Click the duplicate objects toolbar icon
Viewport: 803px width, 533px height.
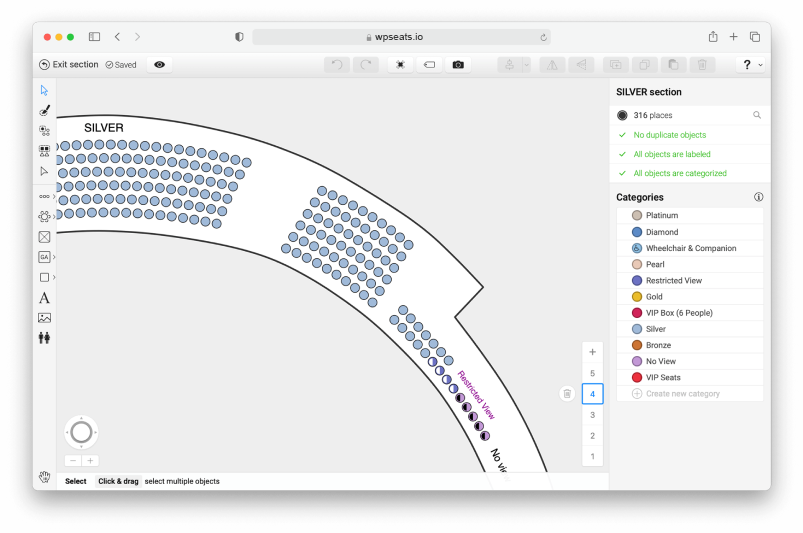click(x=616, y=65)
